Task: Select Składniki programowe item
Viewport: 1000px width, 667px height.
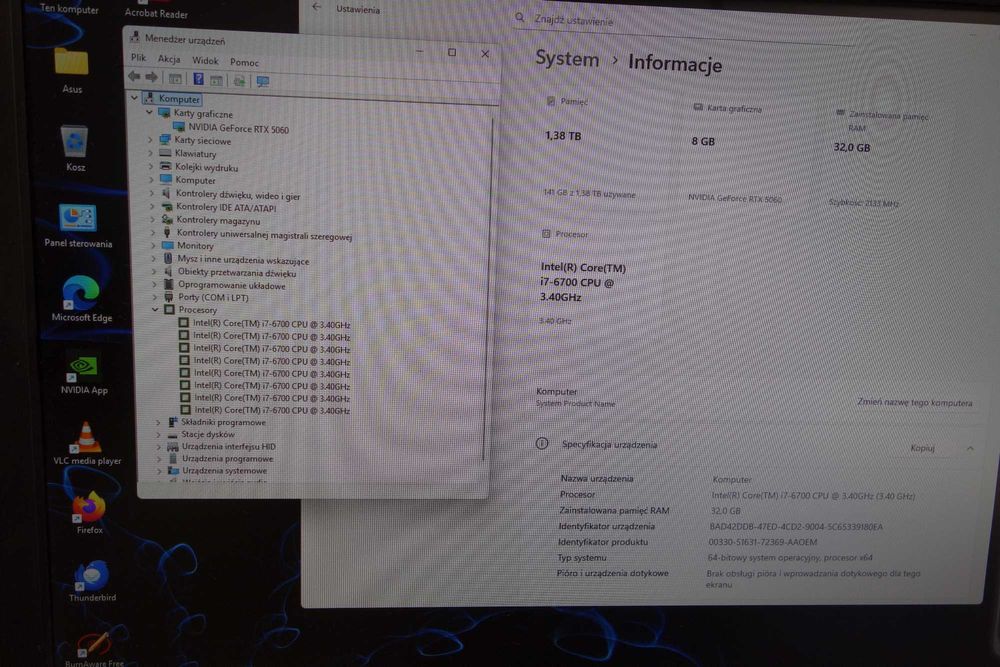Action: click(223, 422)
